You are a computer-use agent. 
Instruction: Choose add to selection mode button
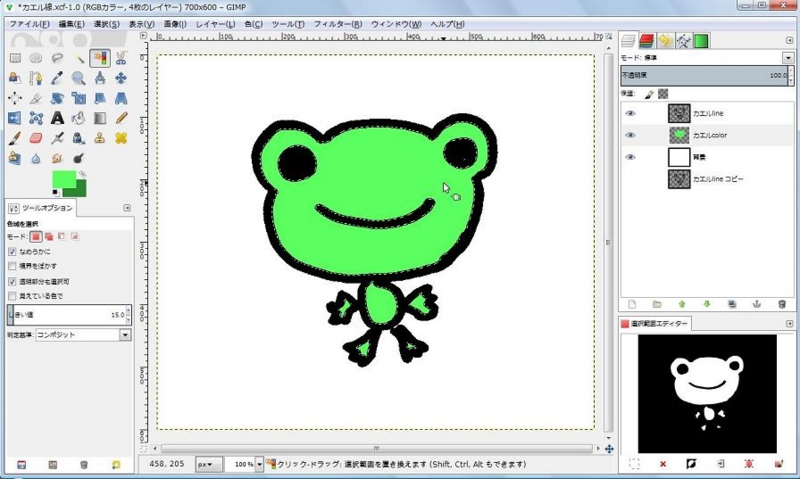[x=49, y=237]
